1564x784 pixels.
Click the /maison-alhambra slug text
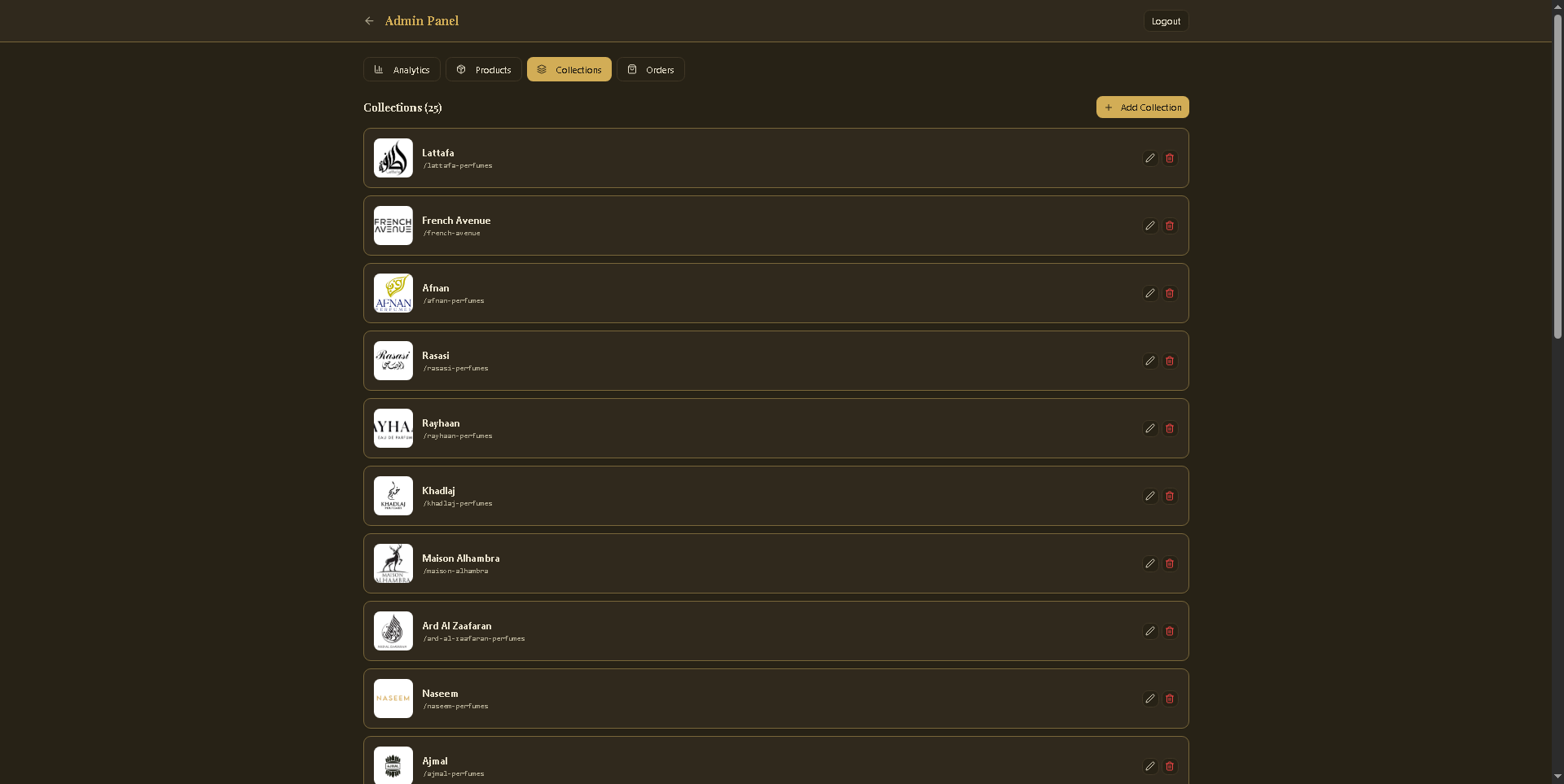click(455, 572)
